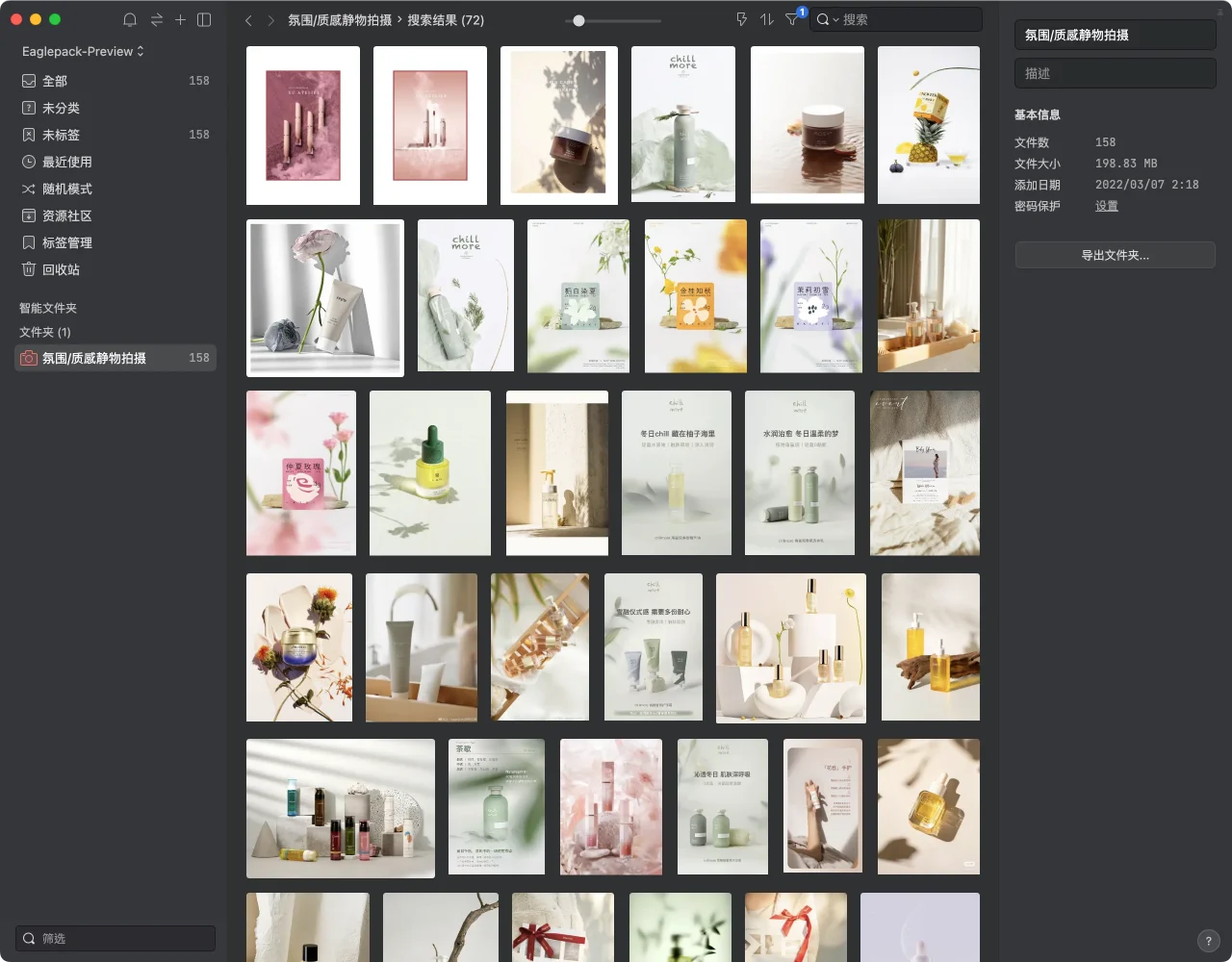
Task: Click the plus icon to add new
Action: (180, 20)
